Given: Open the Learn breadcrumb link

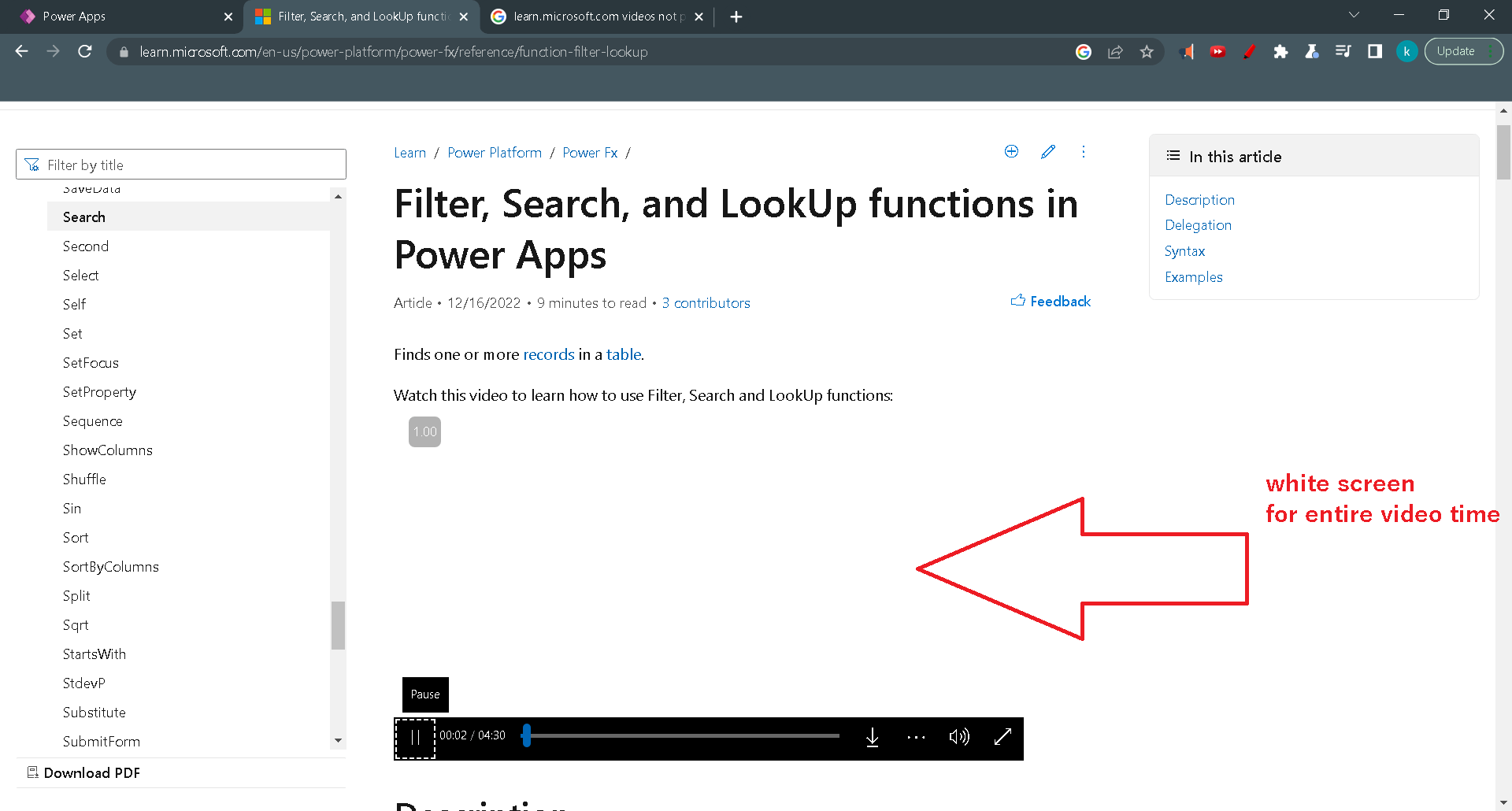Looking at the screenshot, I should point(409,153).
